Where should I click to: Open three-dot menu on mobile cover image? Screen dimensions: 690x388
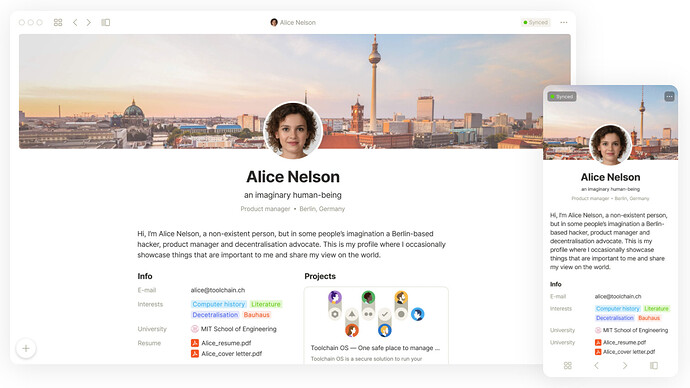click(669, 96)
